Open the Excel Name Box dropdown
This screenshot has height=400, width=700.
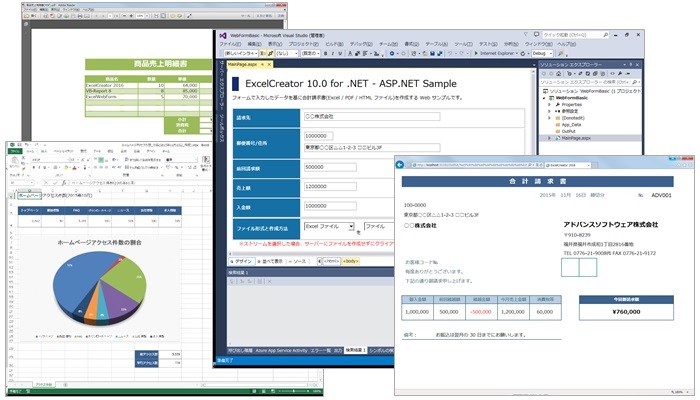[x=32, y=183]
